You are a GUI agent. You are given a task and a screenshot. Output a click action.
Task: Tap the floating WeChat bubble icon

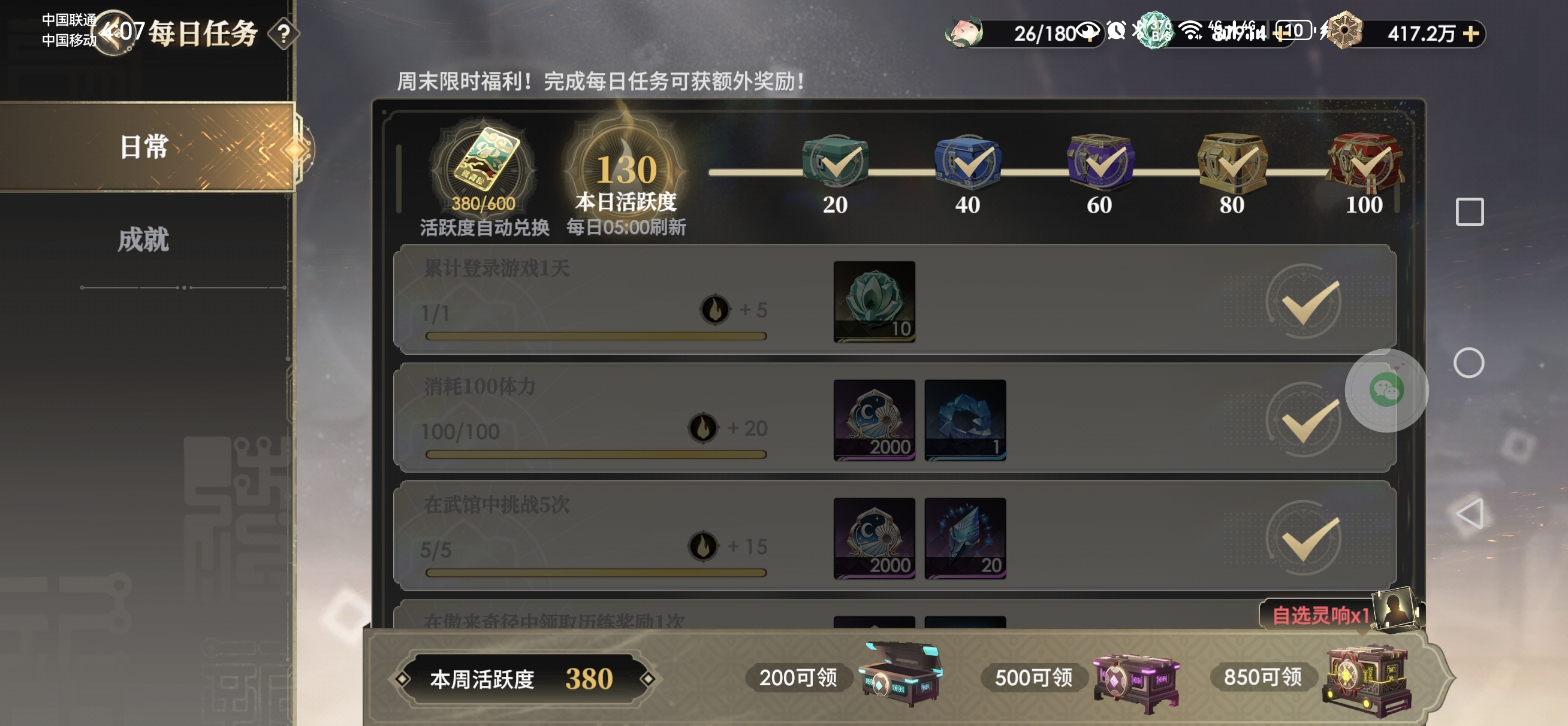(x=1386, y=390)
